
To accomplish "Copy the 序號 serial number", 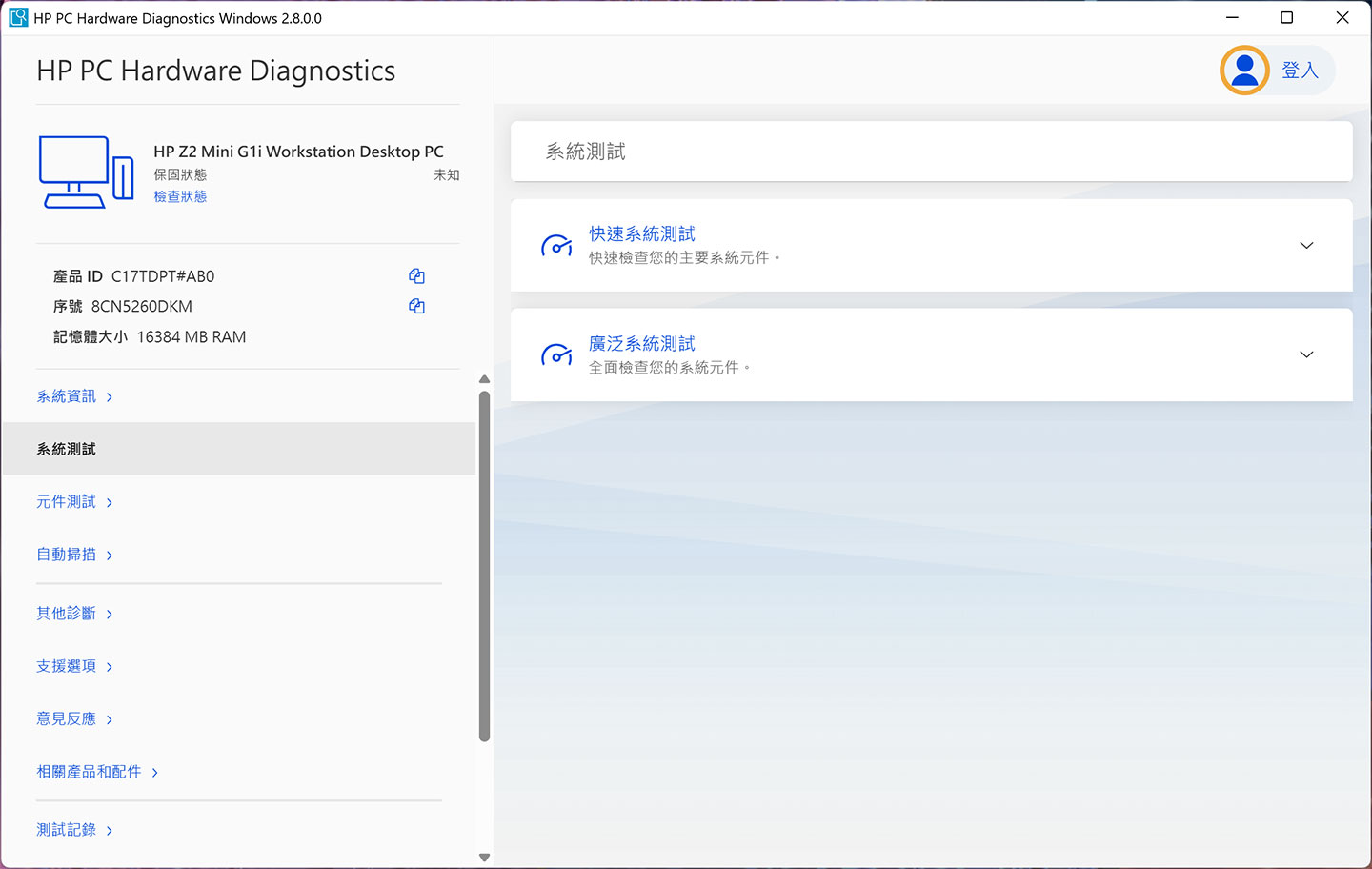I will tap(416, 306).
